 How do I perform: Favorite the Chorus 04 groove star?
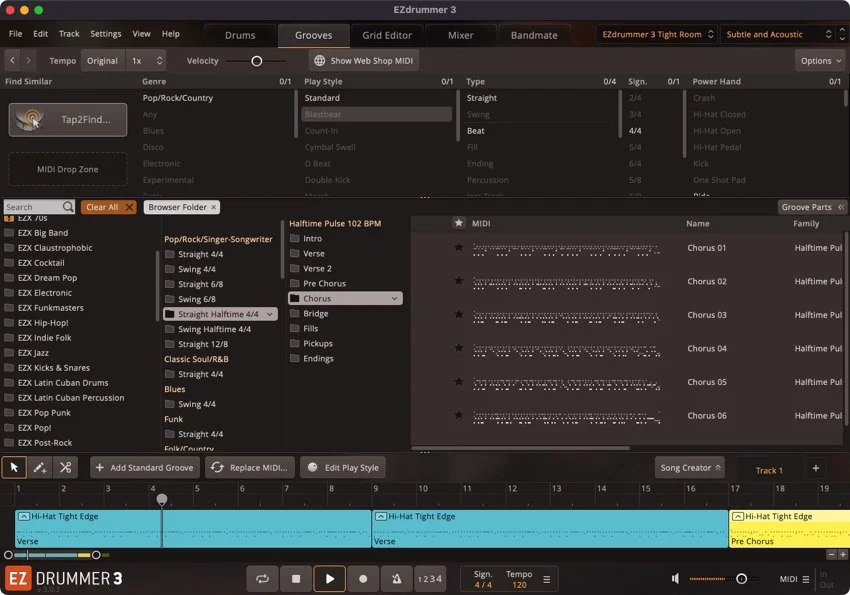459,348
